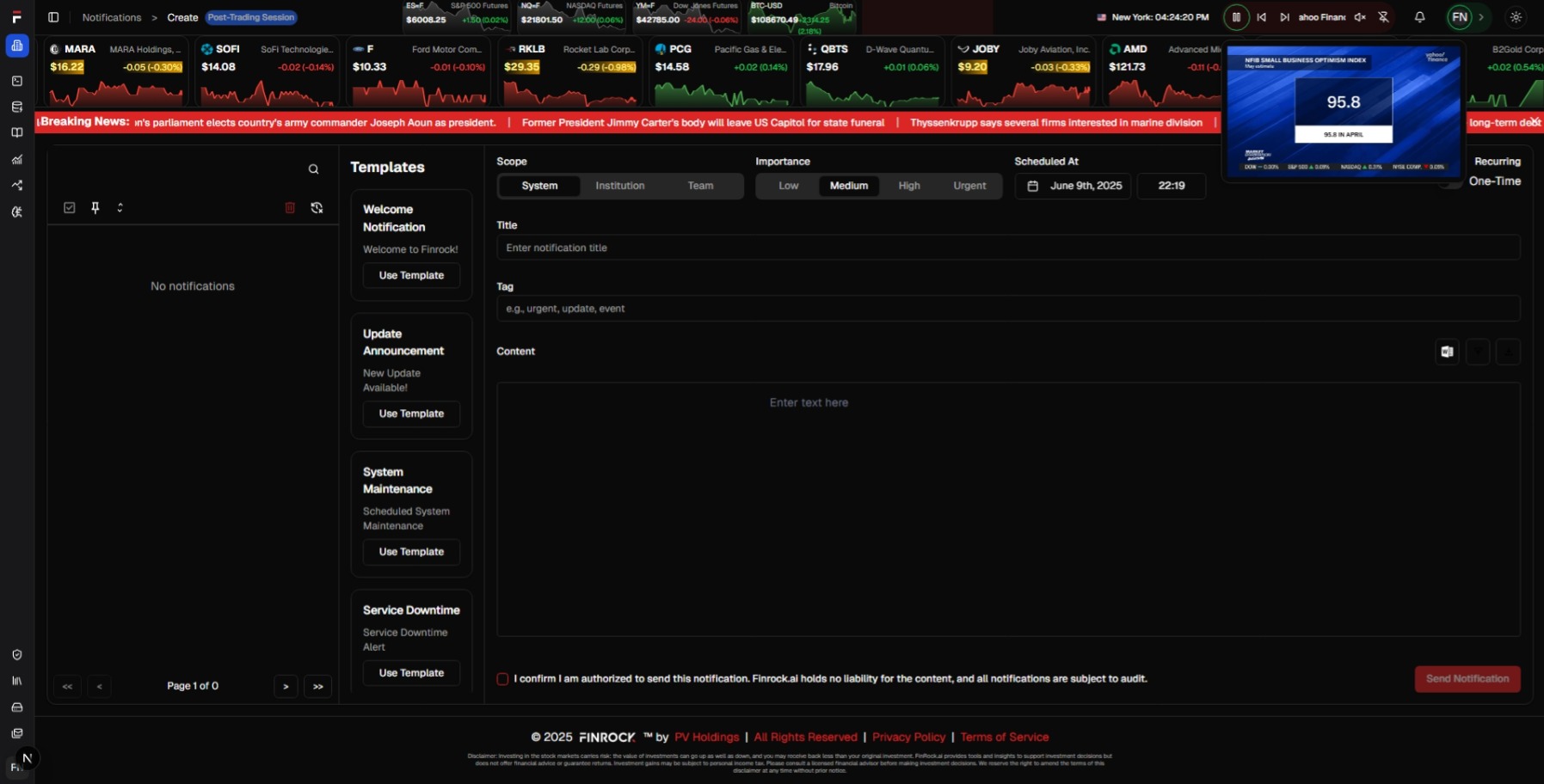Open the notifications bell icon
This screenshot has height=784, width=1544.
[1419, 17]
